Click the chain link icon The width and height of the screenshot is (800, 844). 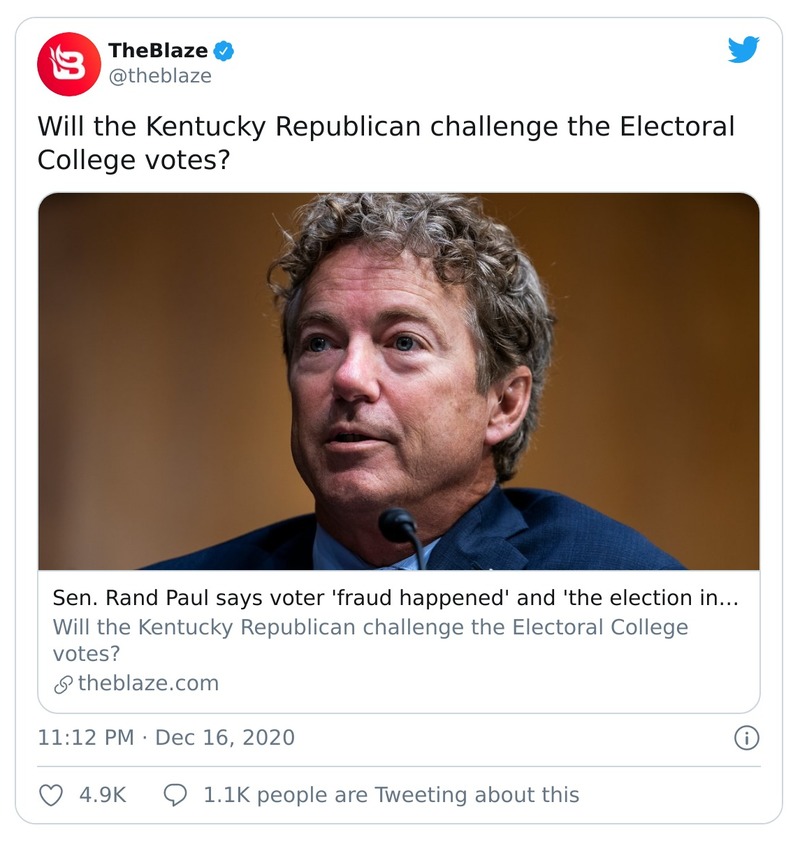click(x=62, y=684)
